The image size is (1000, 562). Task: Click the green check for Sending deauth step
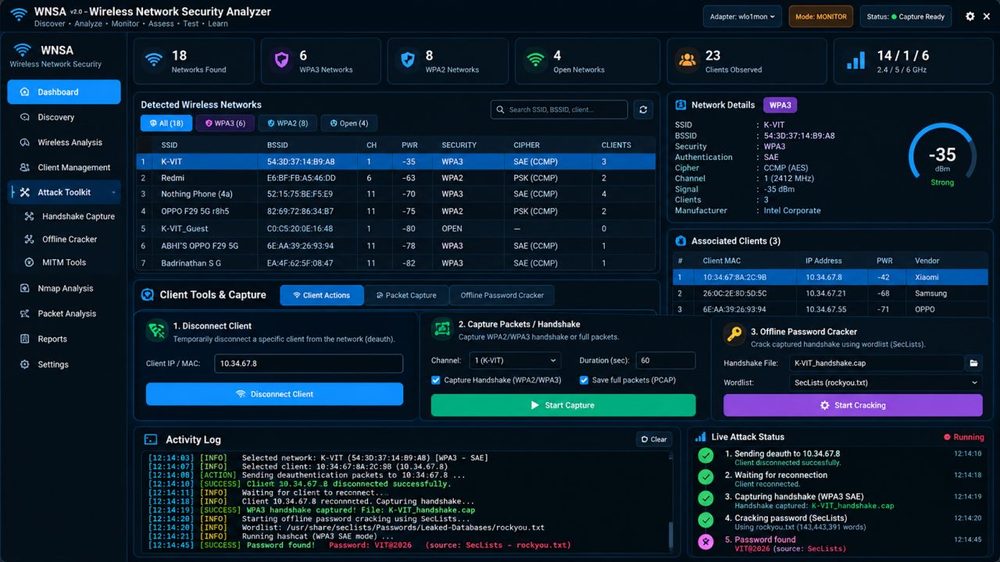[x=705, y=455]
